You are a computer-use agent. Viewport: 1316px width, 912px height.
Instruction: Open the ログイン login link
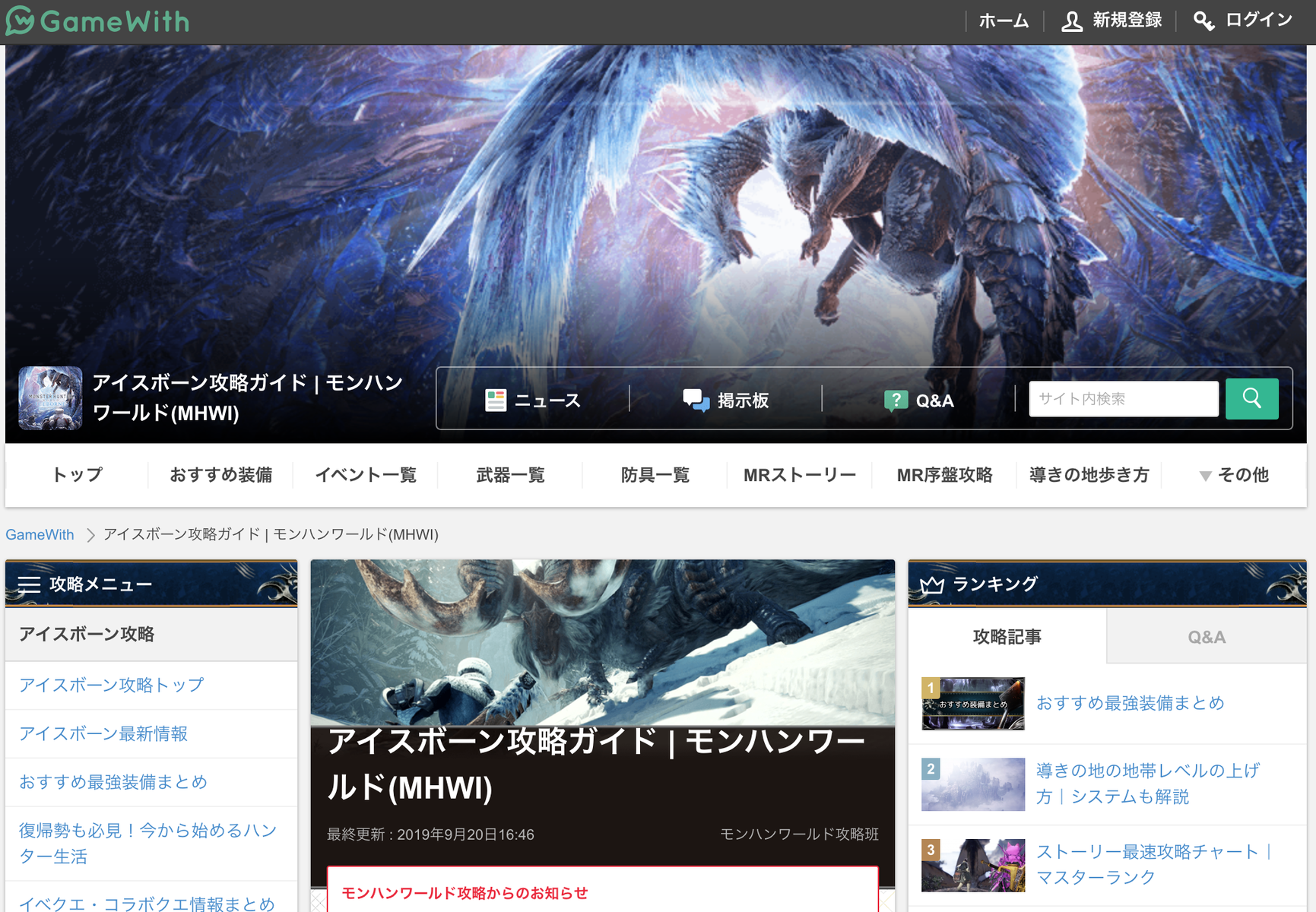[x=1258, y=21]
